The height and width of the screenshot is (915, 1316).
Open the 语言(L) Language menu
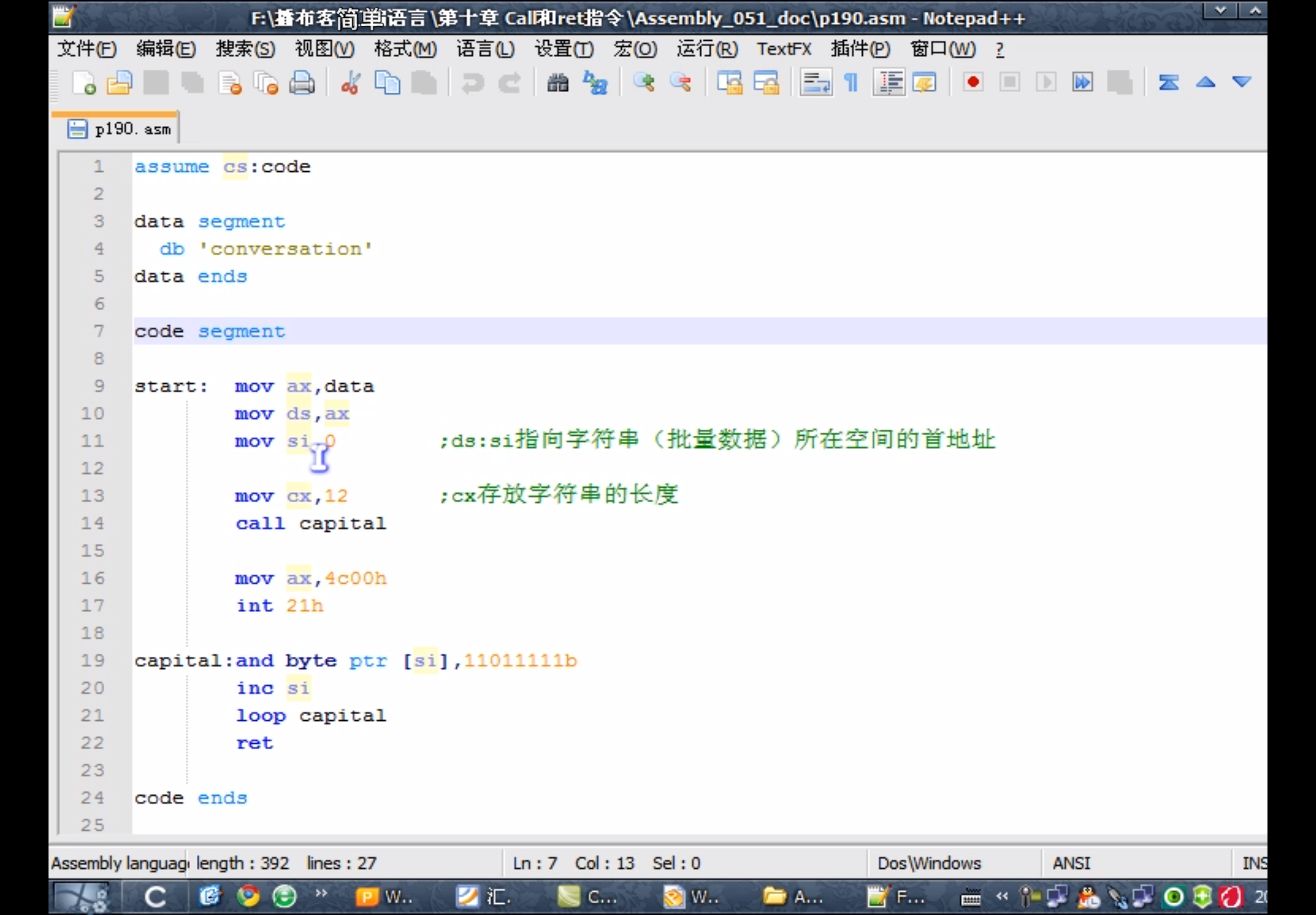(x=485, y=49)
